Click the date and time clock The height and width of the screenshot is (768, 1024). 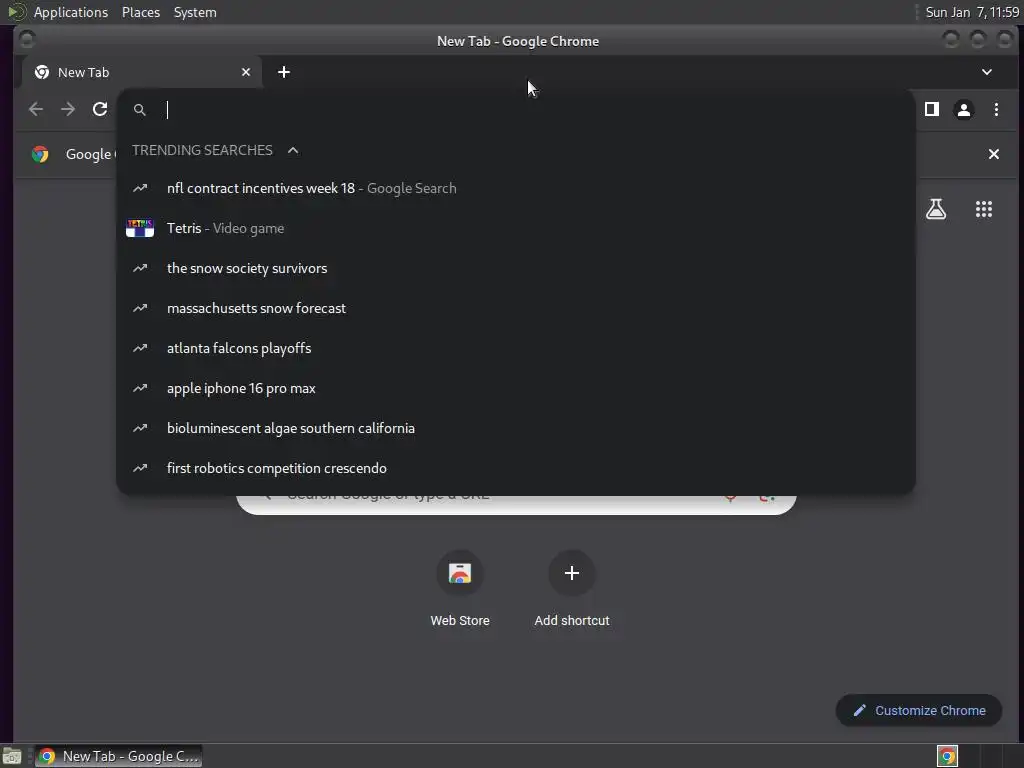click(x=972, y=12)
